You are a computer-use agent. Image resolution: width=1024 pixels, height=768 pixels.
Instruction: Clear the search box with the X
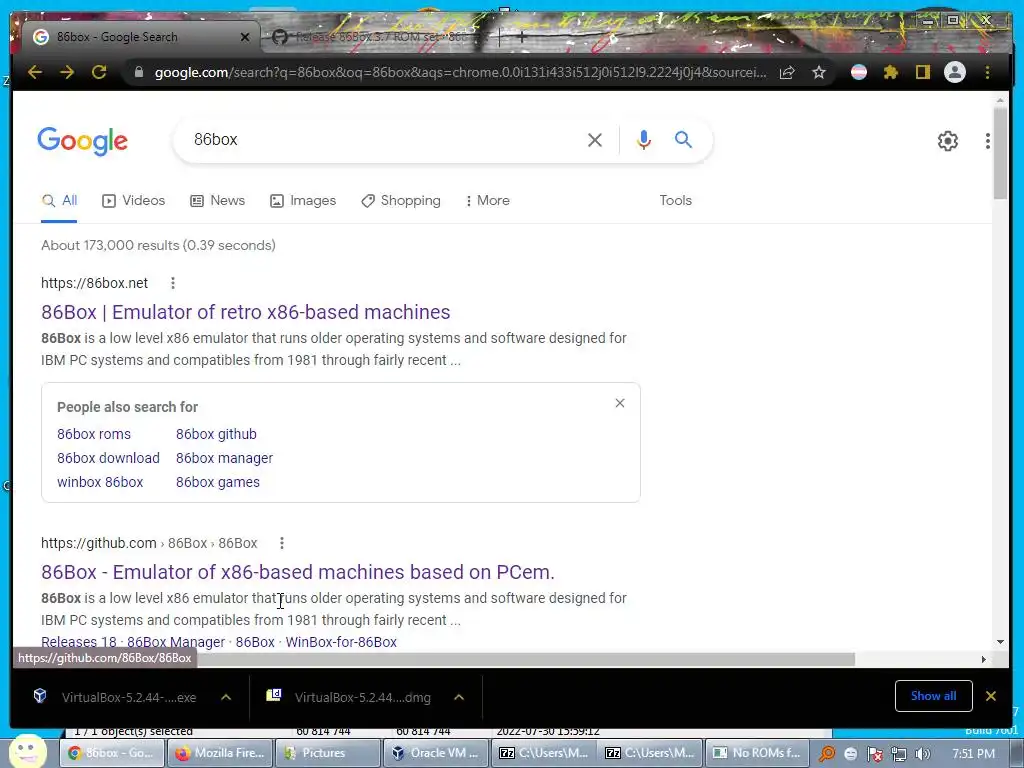(x=594, y=140)
